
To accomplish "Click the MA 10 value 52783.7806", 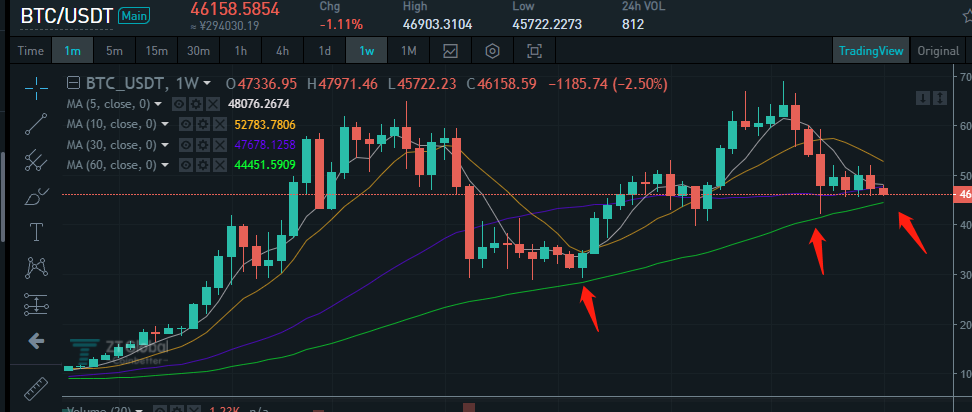I will (265, 125).
